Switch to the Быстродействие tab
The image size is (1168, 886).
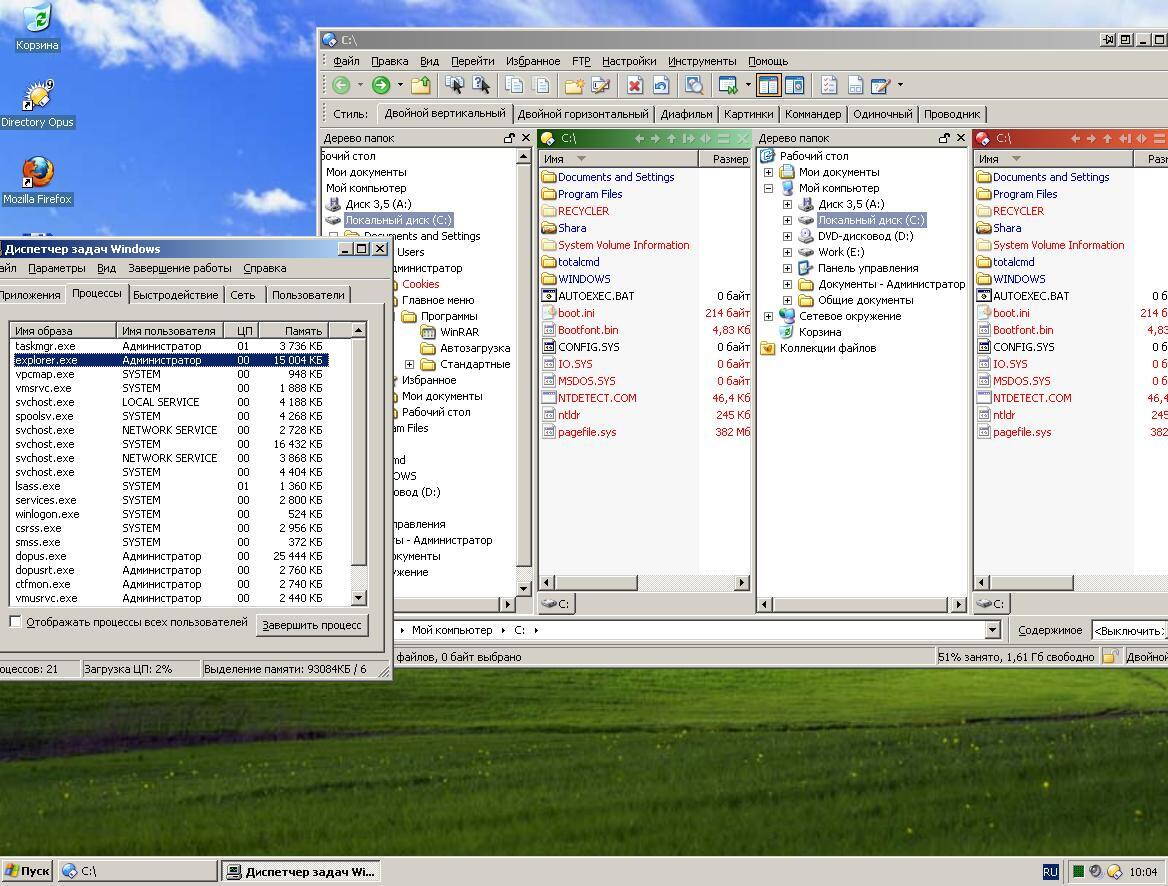(175, 295)
